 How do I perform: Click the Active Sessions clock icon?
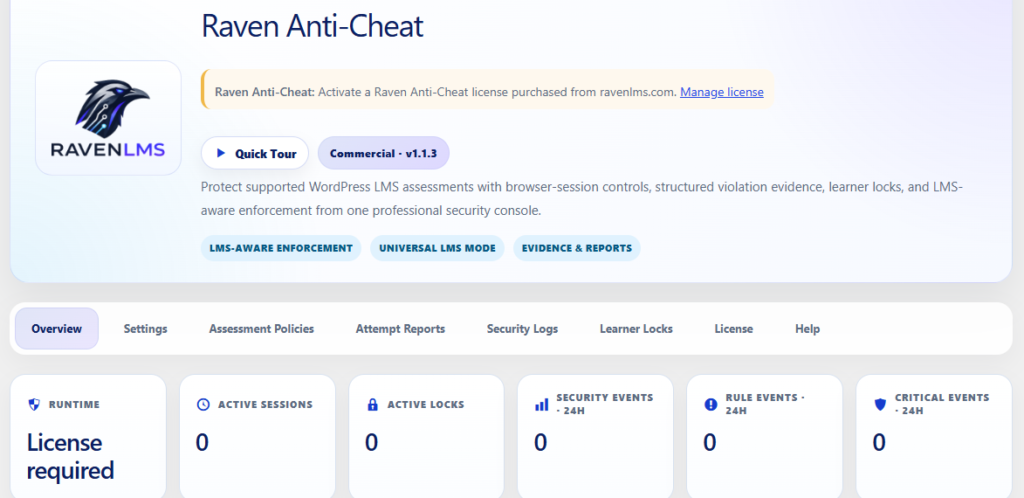click(x=203, y=405)
